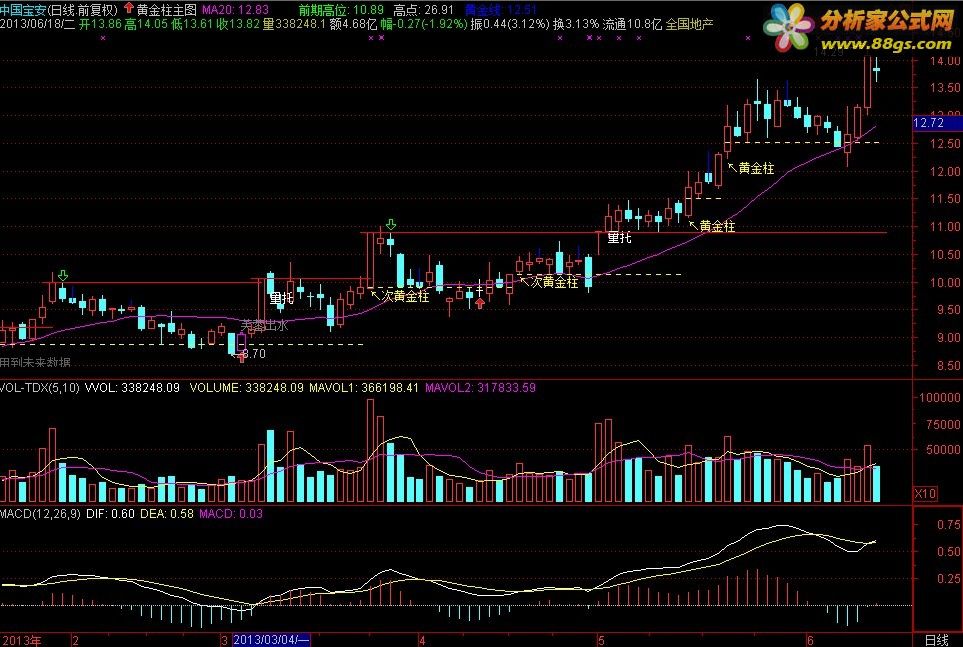Click the 100000 volume axis label
This screenshot has width=963, height=647.
tap(940, 398)
